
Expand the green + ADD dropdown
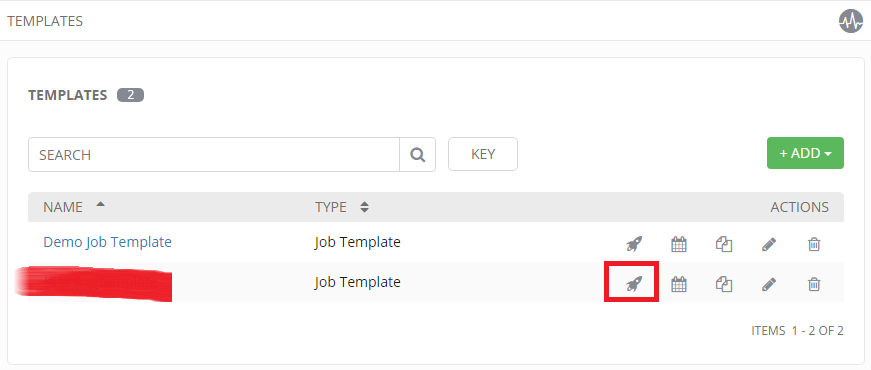pyautogui.click(x=805, y=153)
